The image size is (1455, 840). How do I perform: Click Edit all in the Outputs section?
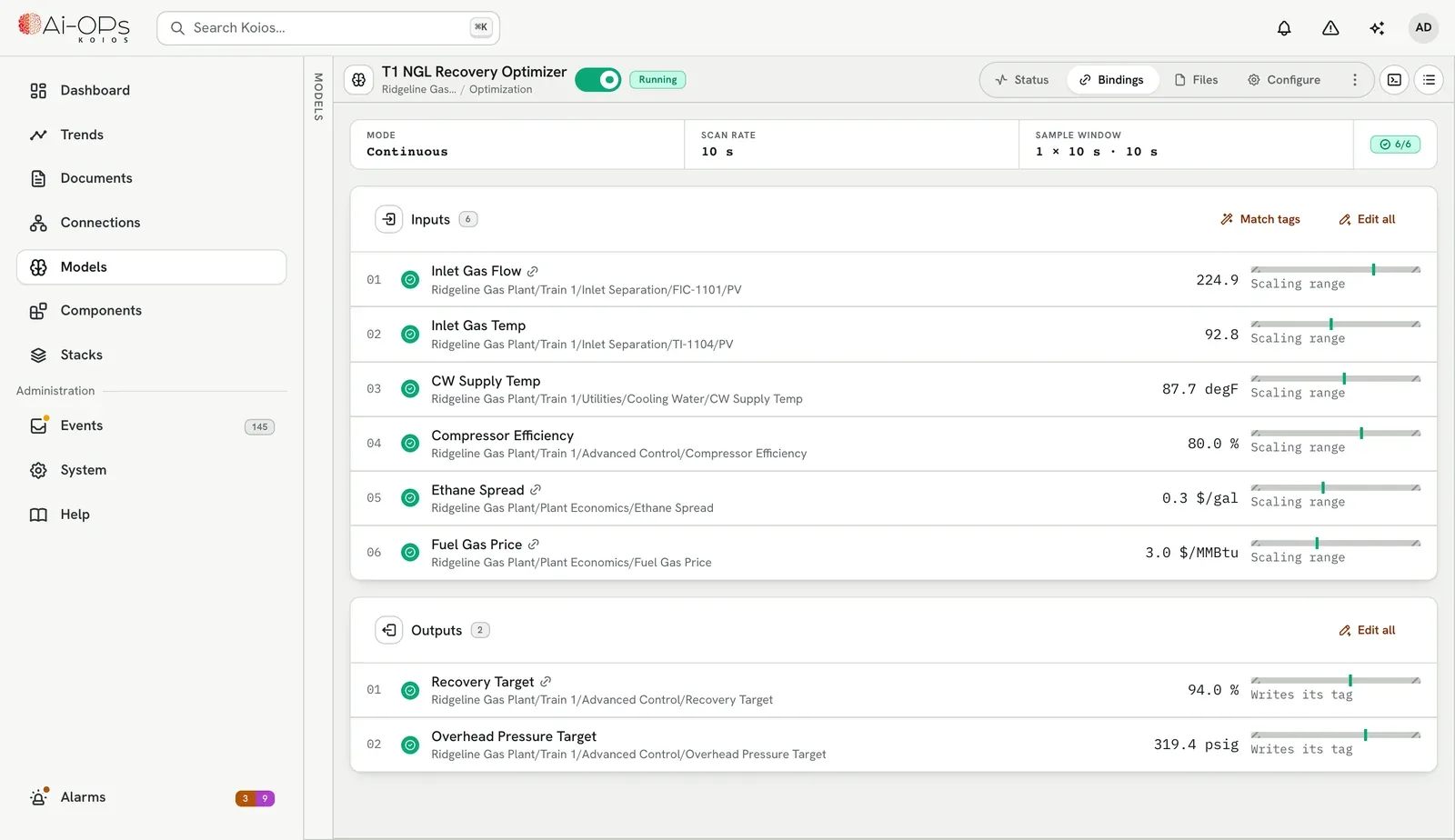pos(1367,630)
